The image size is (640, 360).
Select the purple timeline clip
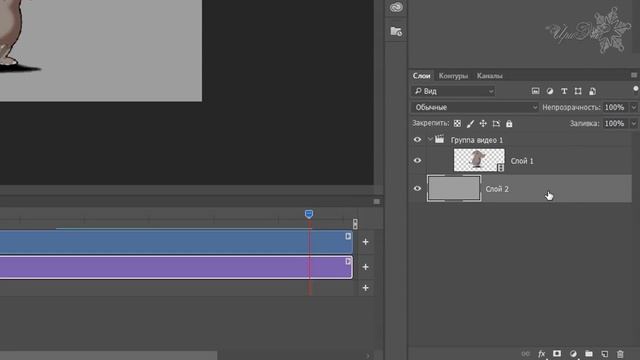point(176,267)
